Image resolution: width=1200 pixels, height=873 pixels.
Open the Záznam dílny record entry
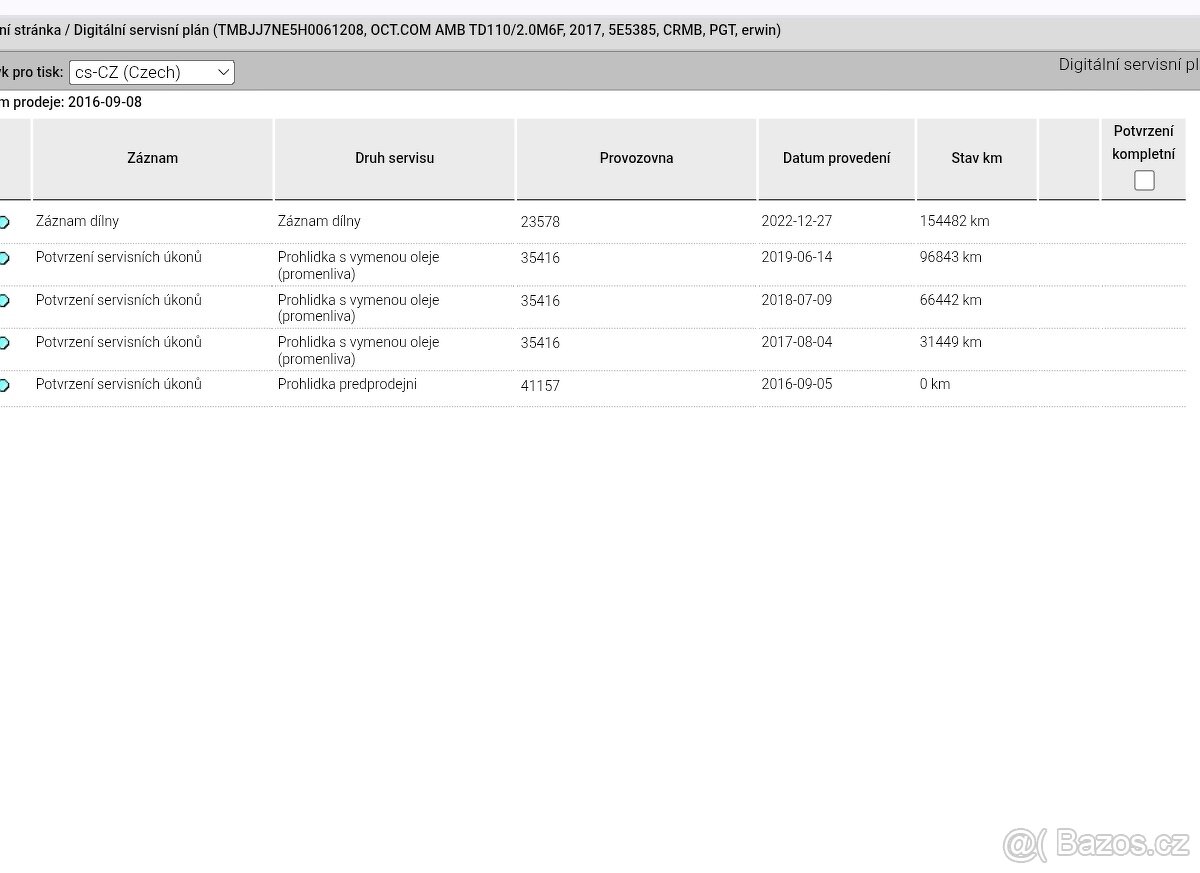77,221
